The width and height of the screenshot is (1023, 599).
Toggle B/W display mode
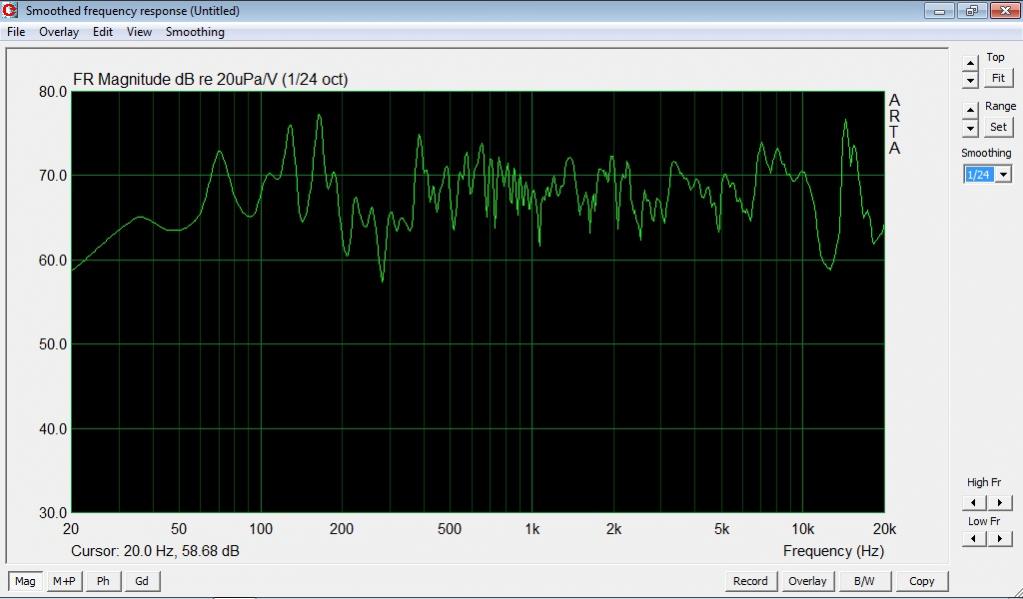coord(864,581)
